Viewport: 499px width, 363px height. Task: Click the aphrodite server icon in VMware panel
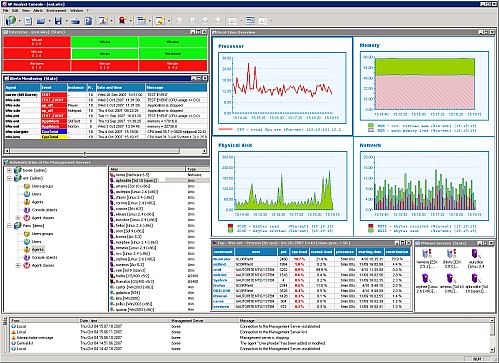point(475,278)
